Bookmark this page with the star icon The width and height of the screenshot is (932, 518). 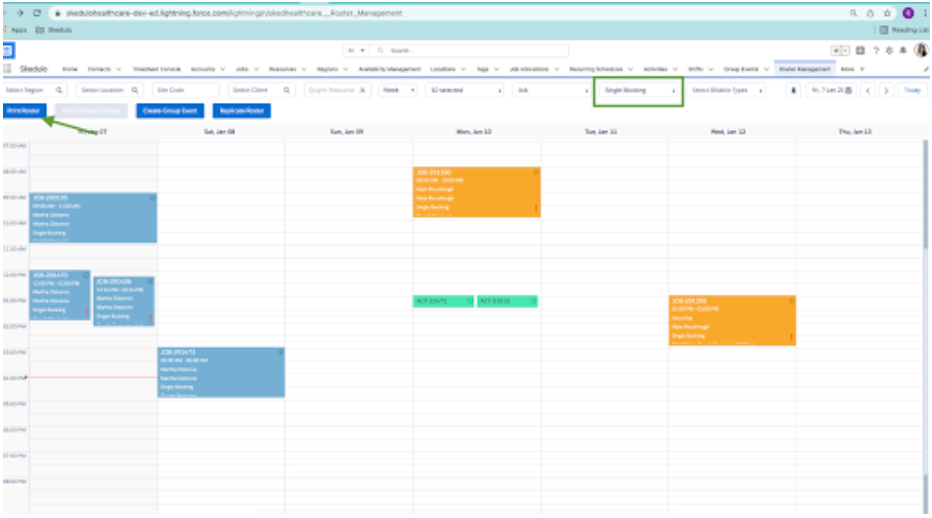[887, 13]
